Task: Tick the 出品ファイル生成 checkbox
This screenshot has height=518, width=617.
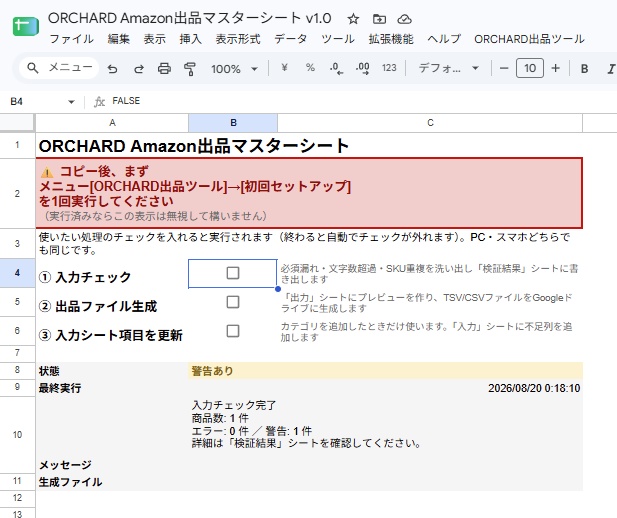Action: coord(233,302)
